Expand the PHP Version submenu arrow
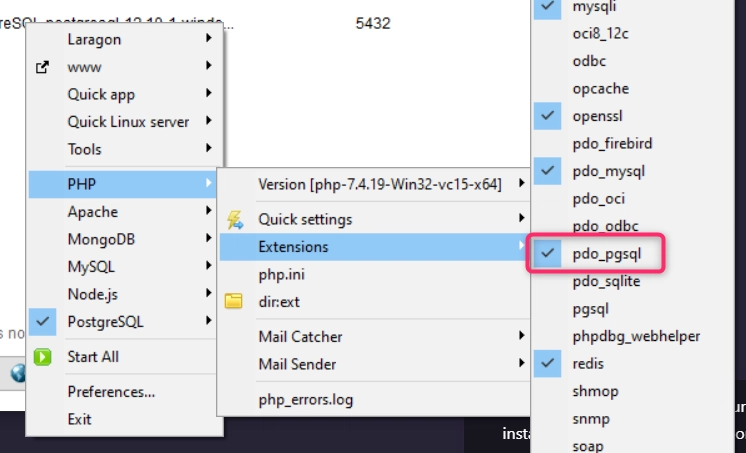This screenshot has height=453, width=746. tap(521, 183)
